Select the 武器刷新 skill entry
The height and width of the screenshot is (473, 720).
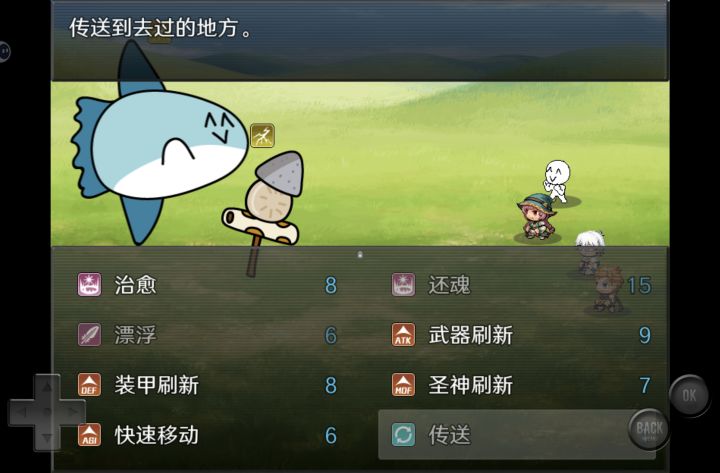[521, 335]
